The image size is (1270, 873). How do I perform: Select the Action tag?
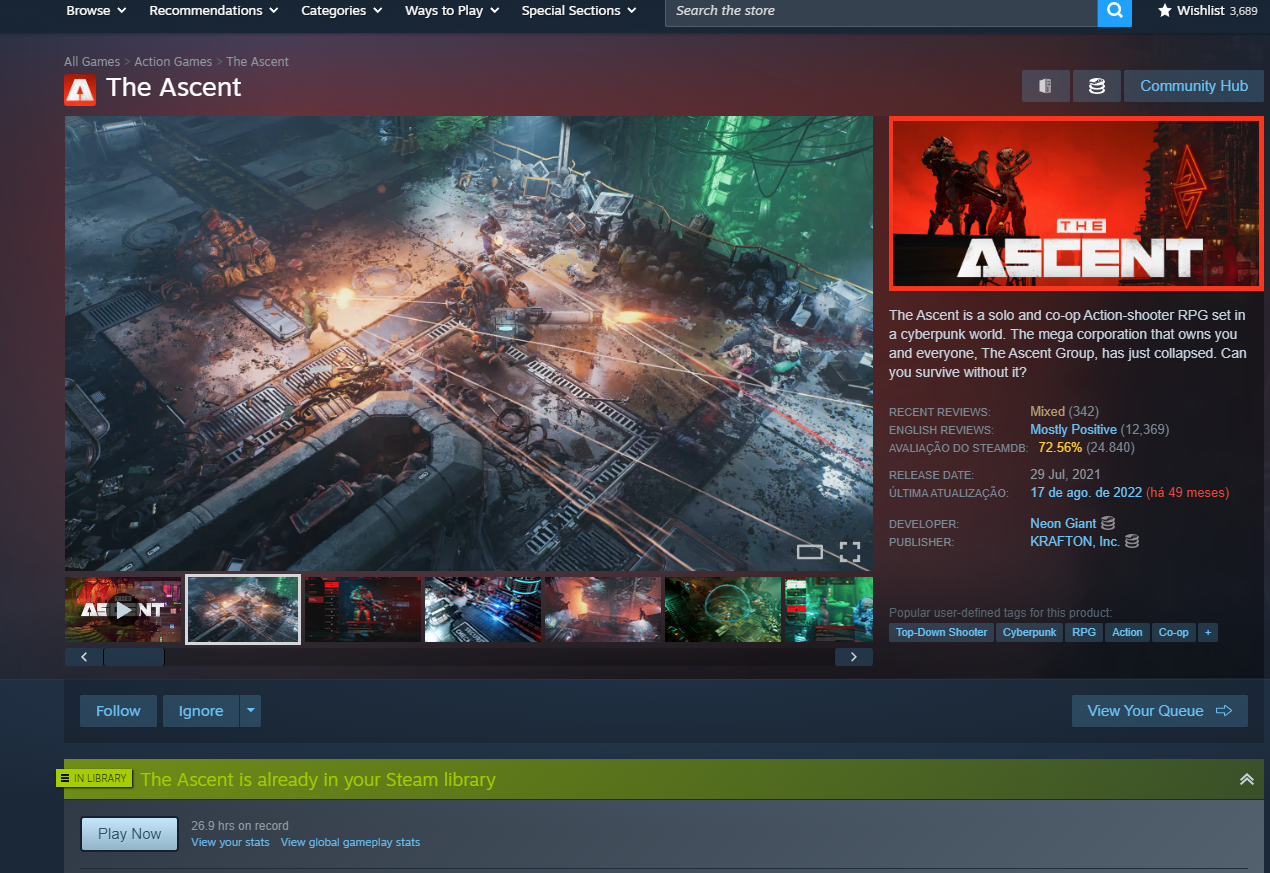click(x=1127, y=632)
